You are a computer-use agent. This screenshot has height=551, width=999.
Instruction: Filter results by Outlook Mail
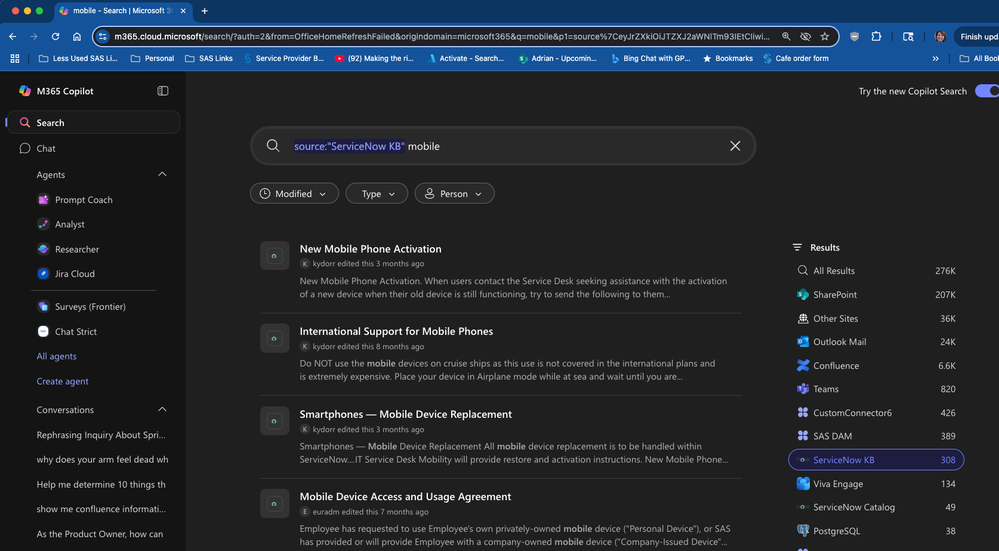click(x=876, y=342)
